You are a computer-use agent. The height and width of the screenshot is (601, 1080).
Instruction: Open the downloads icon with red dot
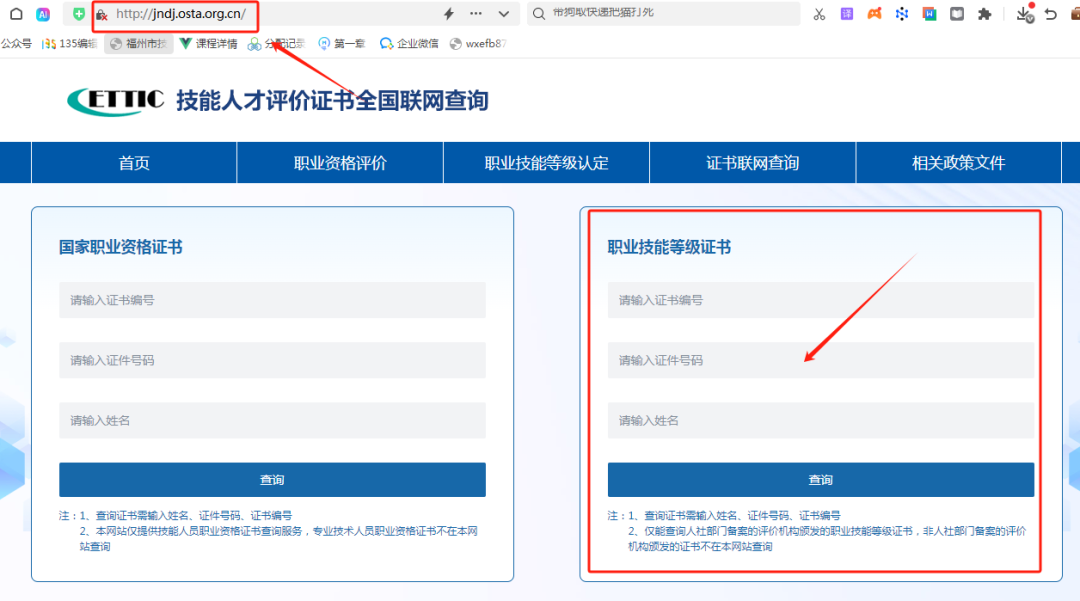pyautogui.click(x=1024, y=14)
